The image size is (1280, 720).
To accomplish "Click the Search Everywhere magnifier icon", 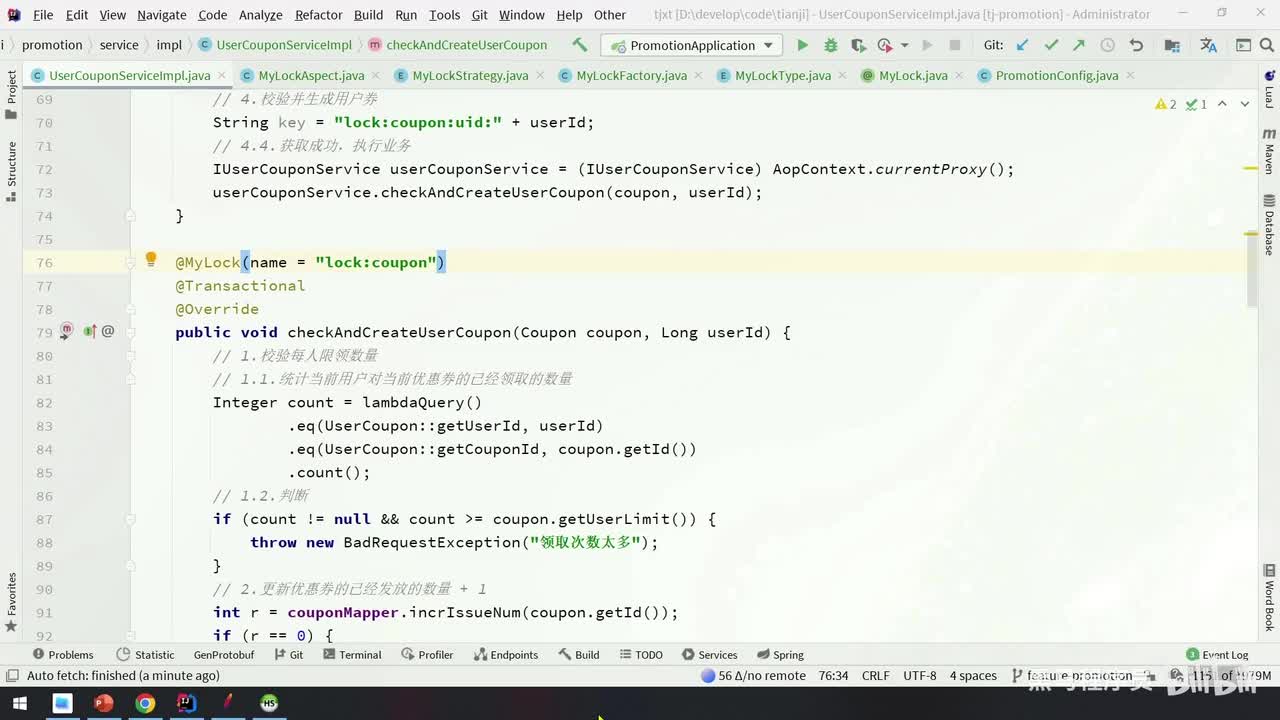I will pos(1267,45).
